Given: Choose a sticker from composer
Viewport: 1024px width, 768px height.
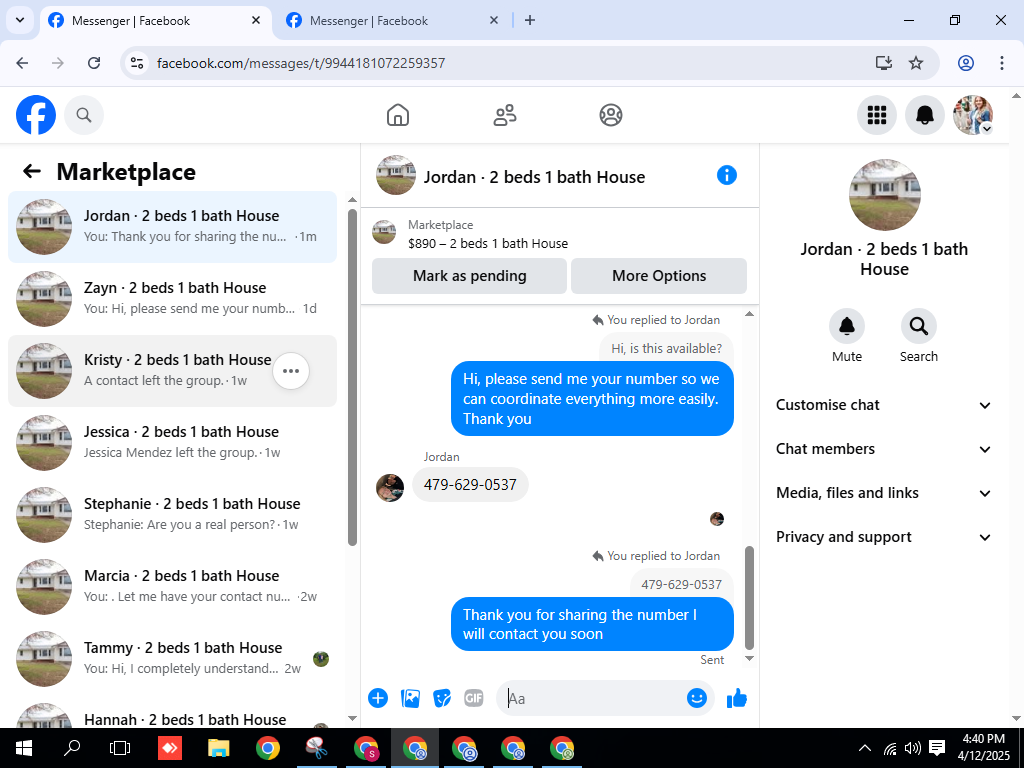Looking at the screenshot, I should click(442, 698).
